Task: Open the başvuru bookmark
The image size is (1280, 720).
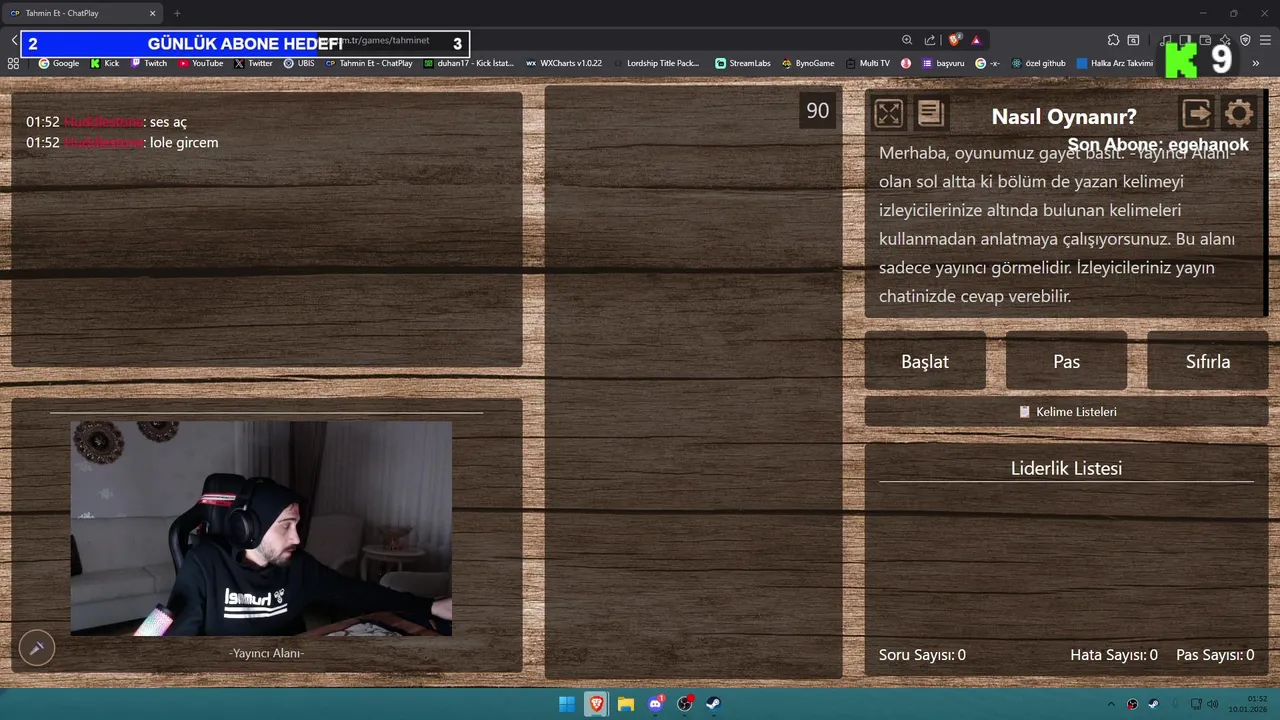Action: (x=943, y=63)
